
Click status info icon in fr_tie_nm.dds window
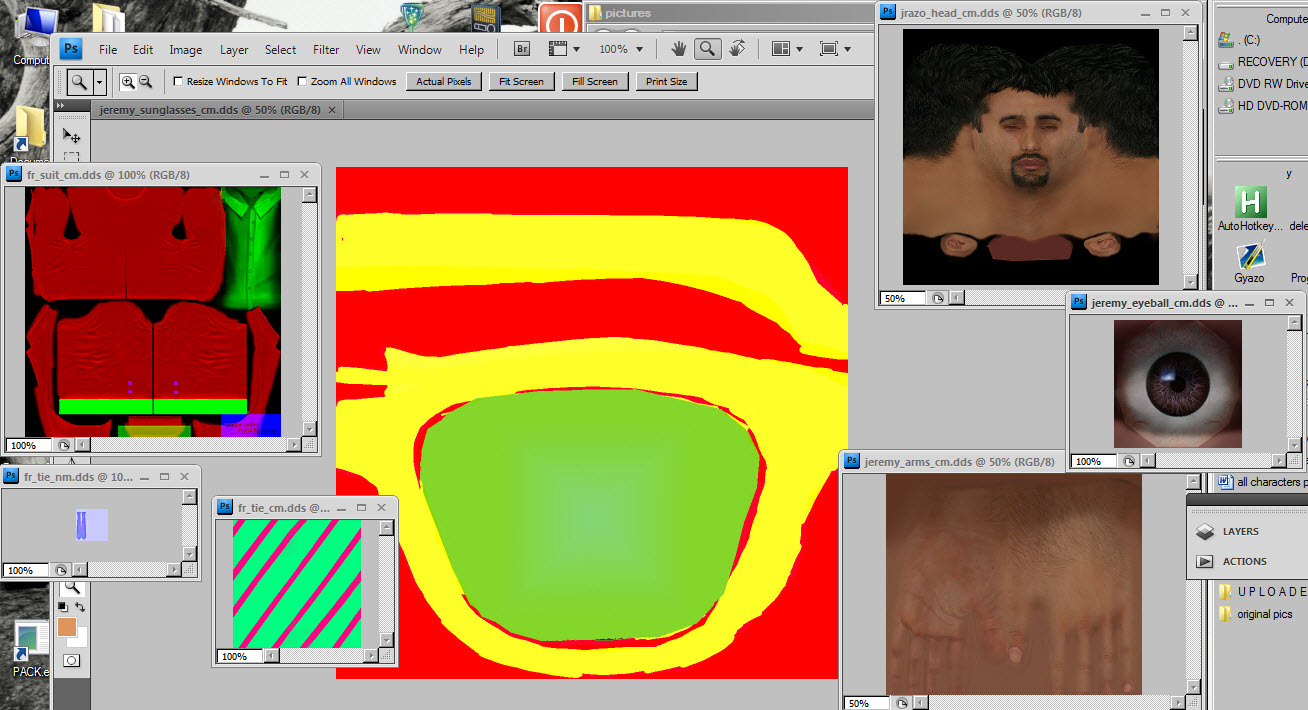59,570
